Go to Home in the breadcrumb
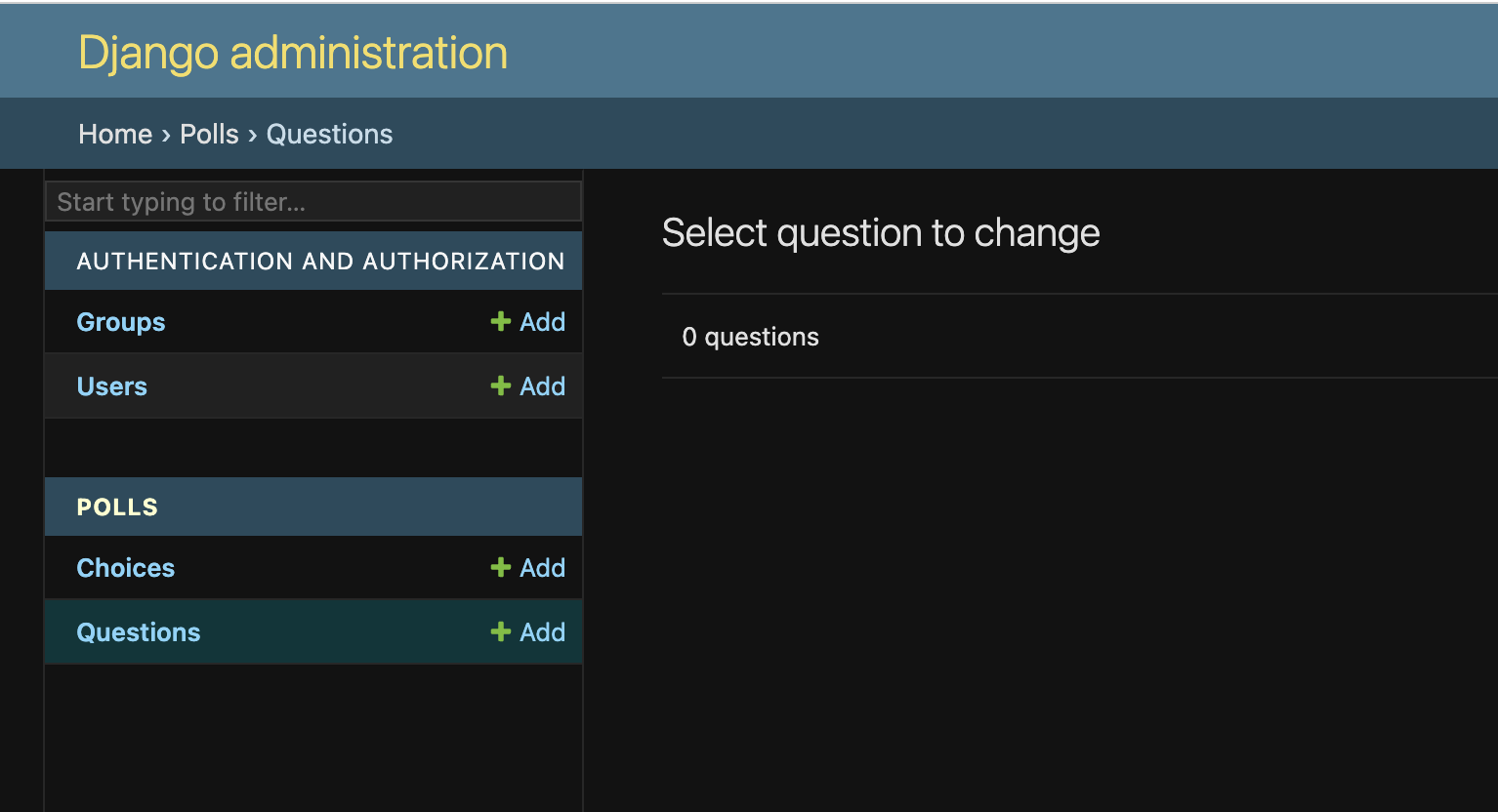This screenshot has height=812, width=1498. coord(115,134)
